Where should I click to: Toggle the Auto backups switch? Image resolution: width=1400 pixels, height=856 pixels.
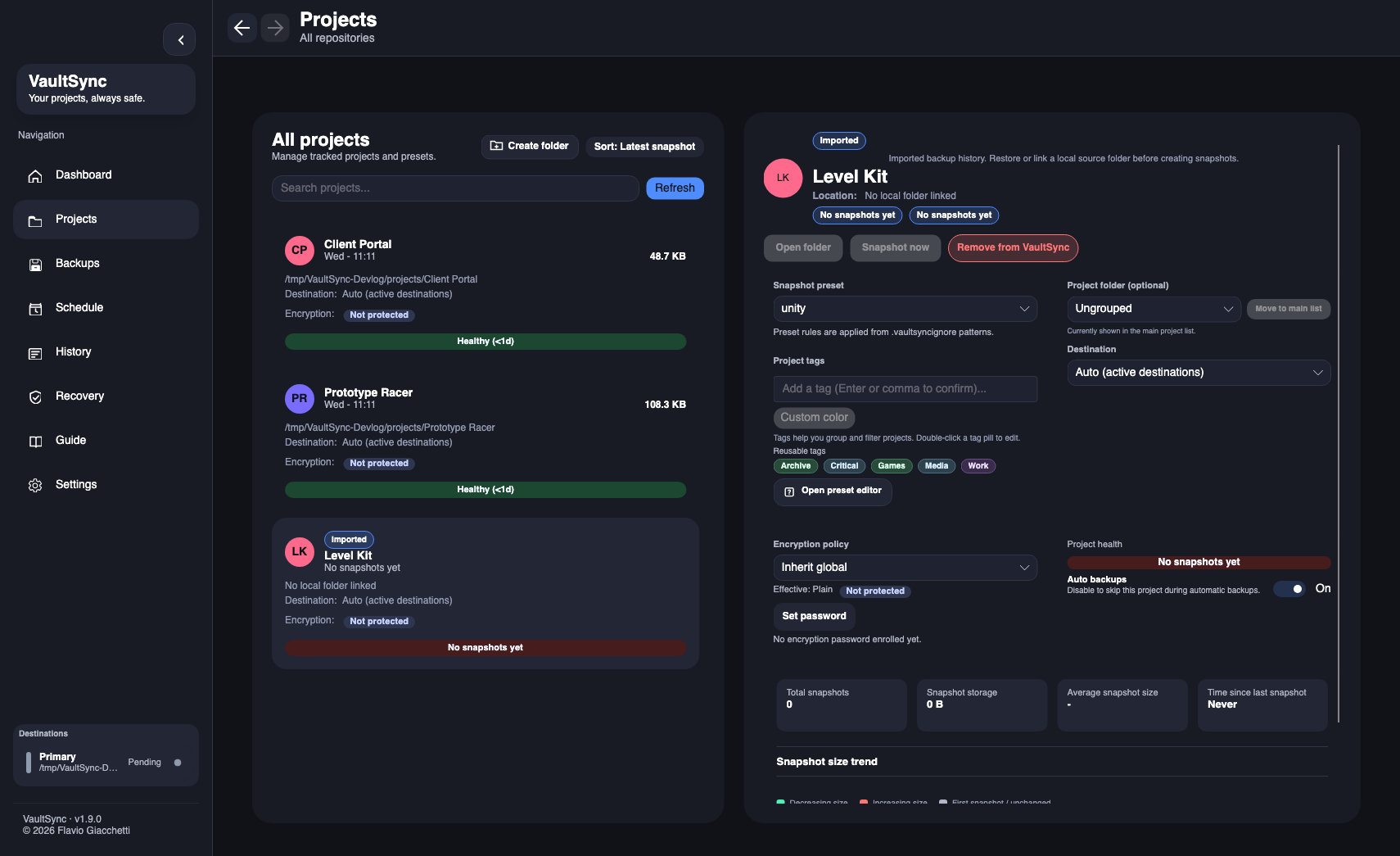(x=1289, y=589)
